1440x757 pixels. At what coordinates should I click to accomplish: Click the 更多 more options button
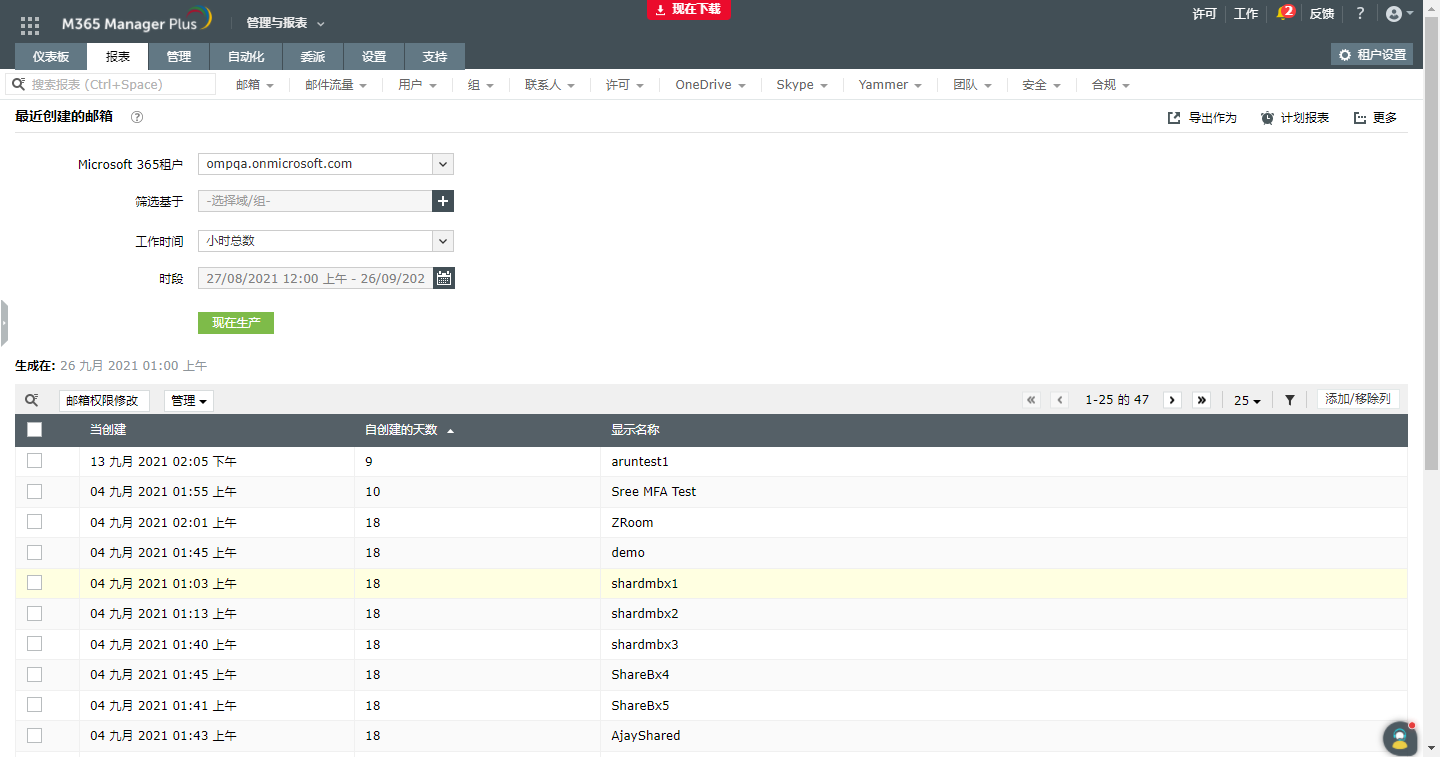pos(1375,118)
